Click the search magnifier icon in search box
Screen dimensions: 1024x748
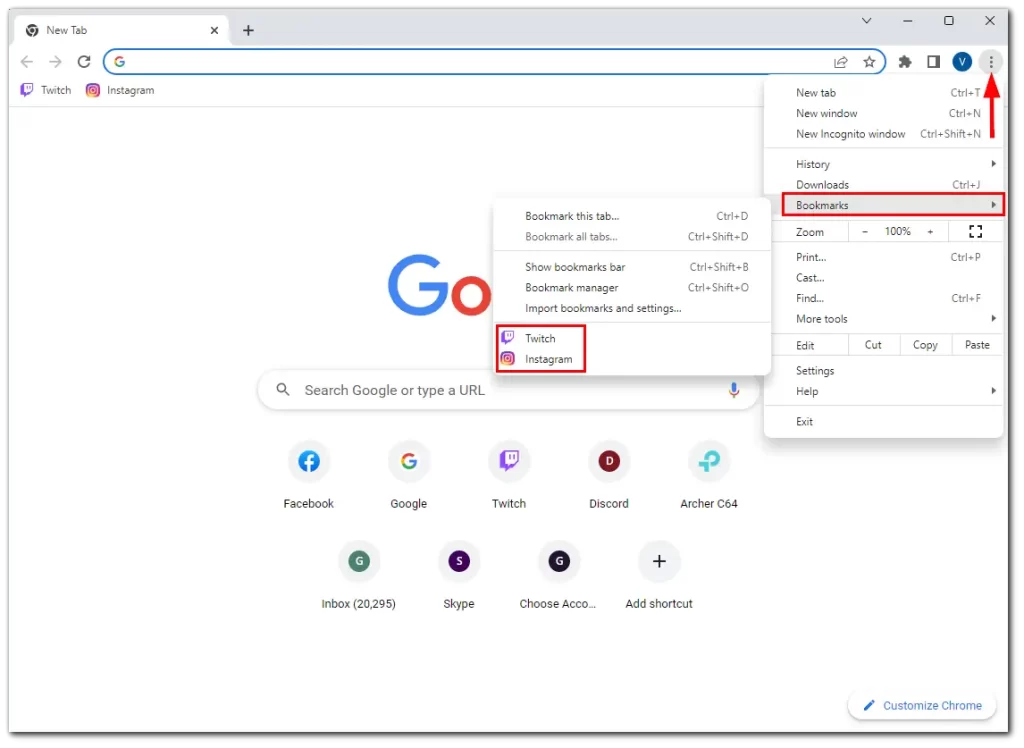(282, 390)
